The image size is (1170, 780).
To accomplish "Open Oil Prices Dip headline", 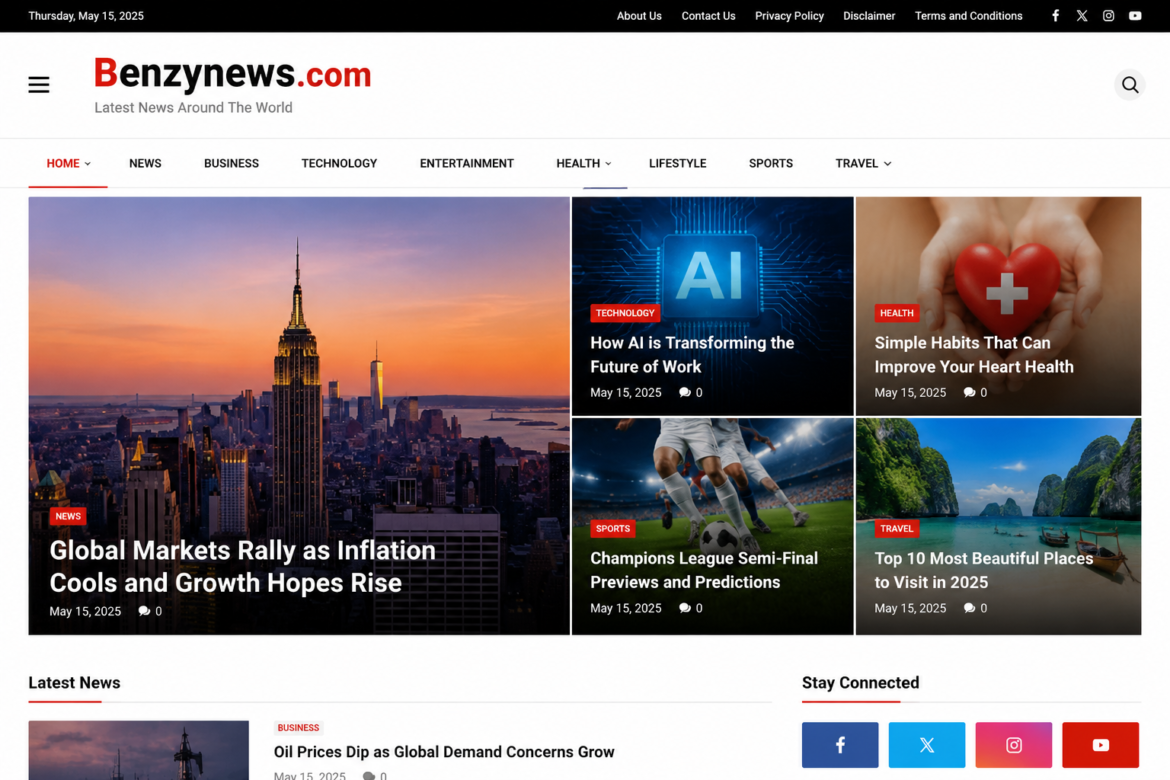I will (x=444, y=752).
